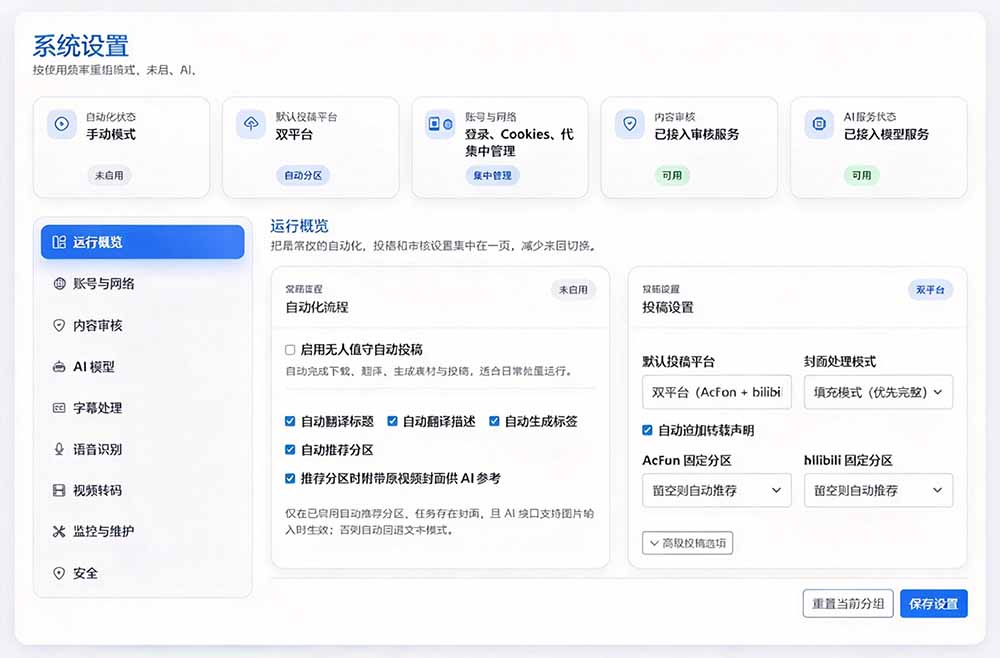Click the subtitle icon beside 字幕处理
The height and width of the screenshot is (658, 1000).
pos(59,408)
